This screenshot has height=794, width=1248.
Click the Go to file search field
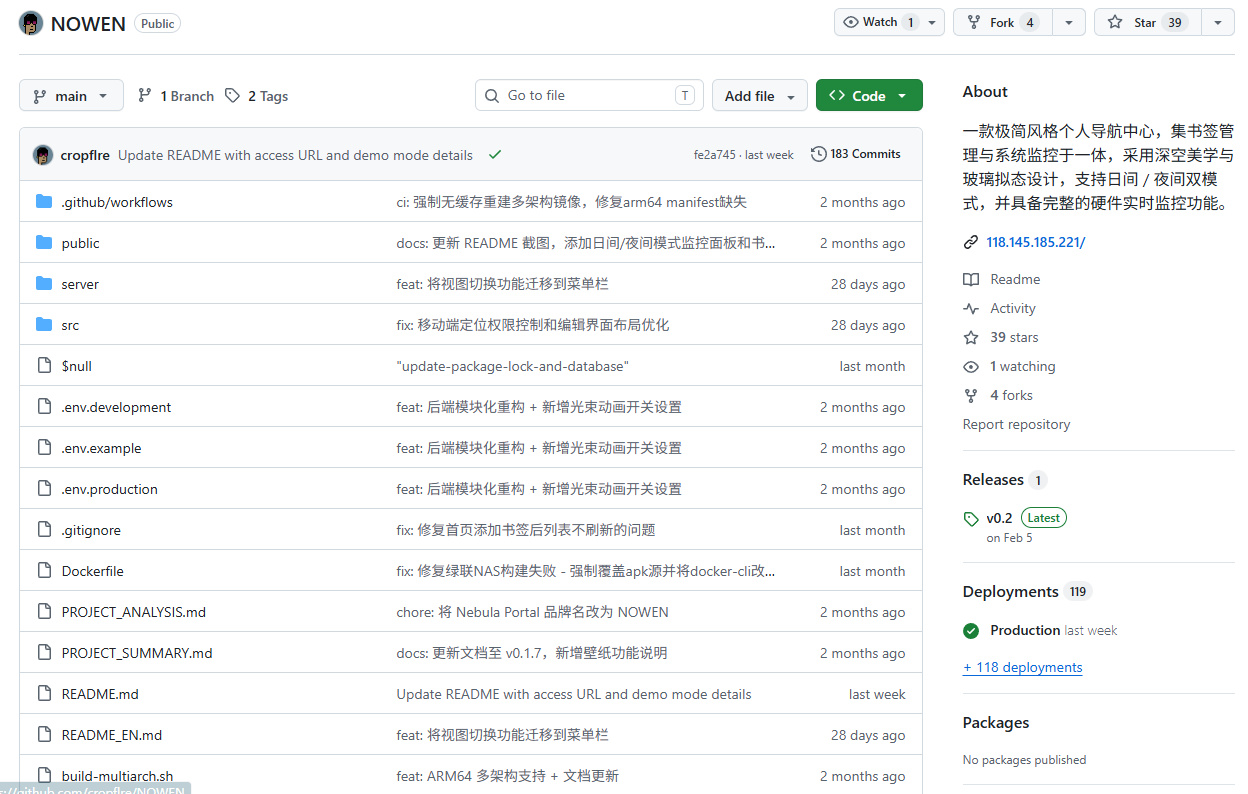click(x=589, y=96)
